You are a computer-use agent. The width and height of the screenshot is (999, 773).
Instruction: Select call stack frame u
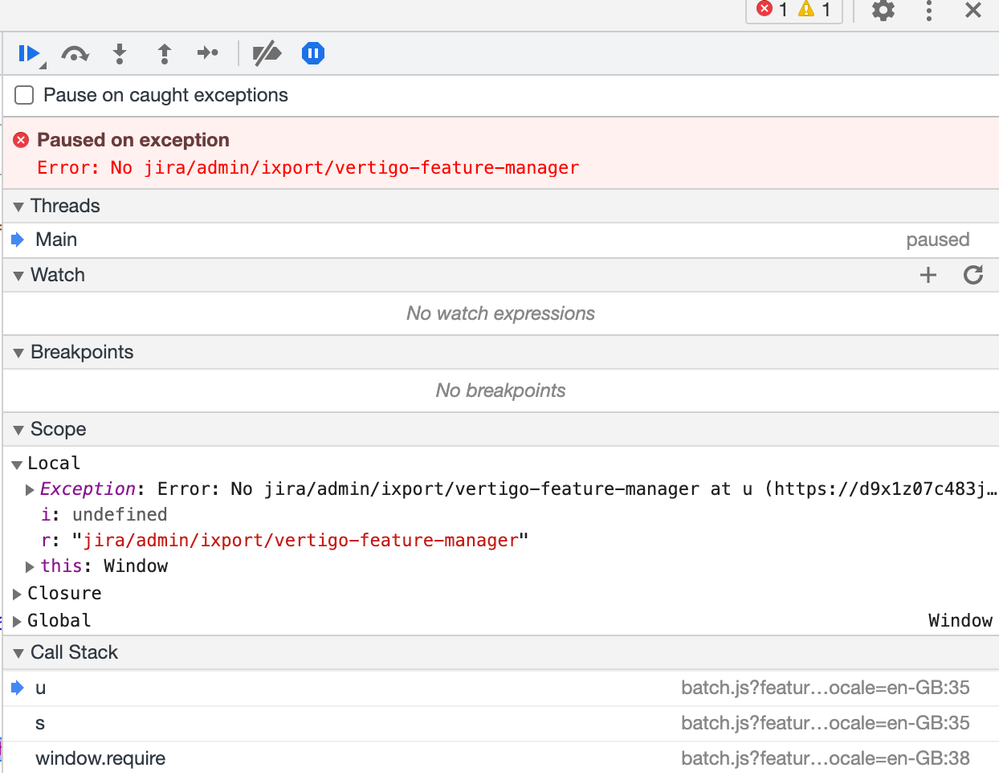click(501, 688)
